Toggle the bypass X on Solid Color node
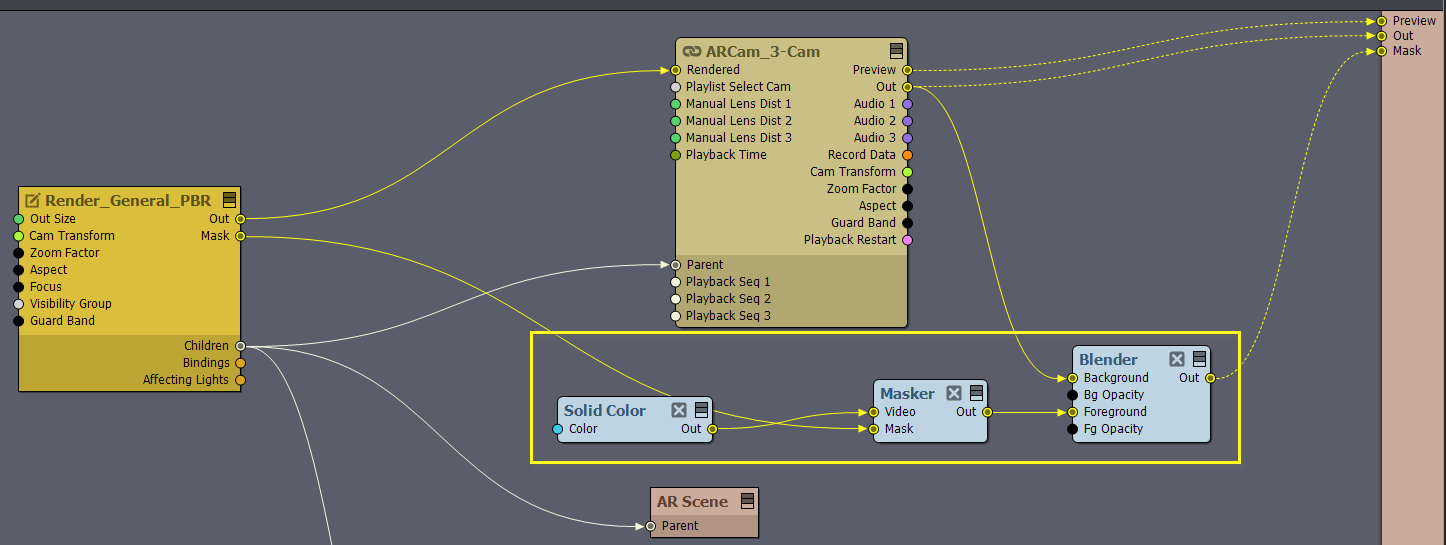Image resolution: width=1446 pixels, height=545 pixels. [x=679, y=410]
